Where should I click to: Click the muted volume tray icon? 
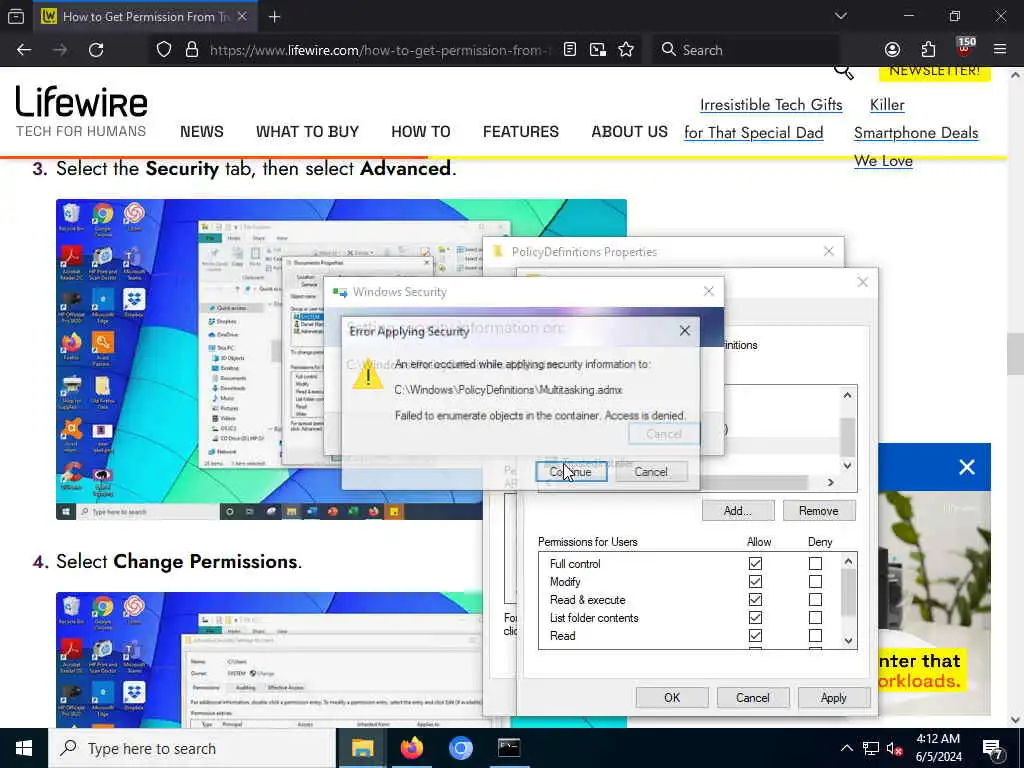895,749
